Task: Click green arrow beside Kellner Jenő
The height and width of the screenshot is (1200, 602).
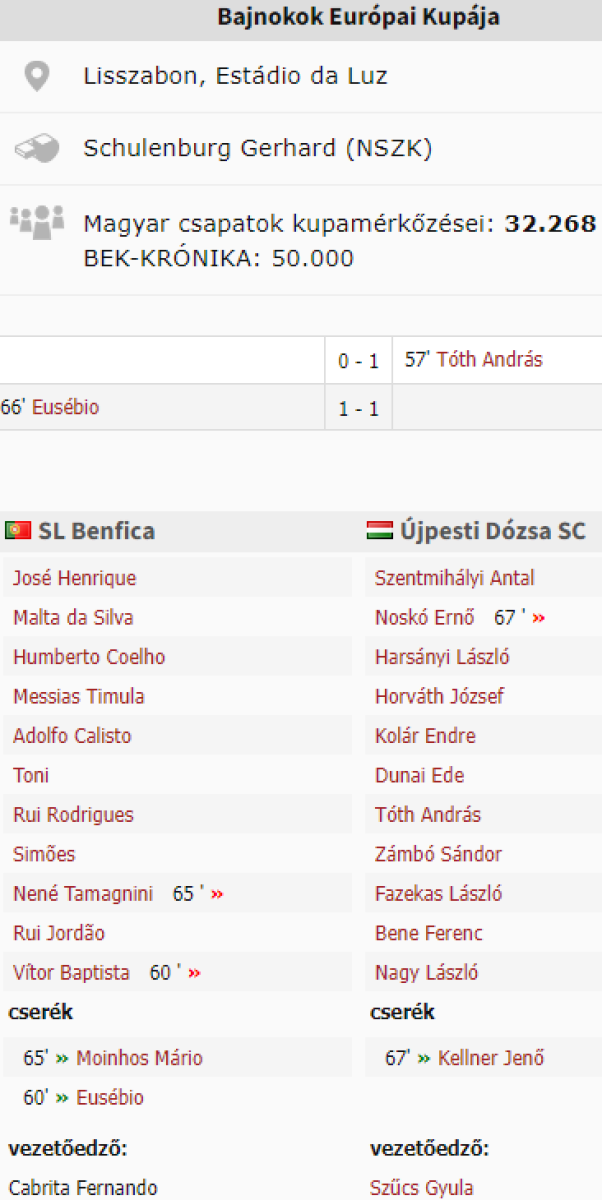Action: point(424,1058)
